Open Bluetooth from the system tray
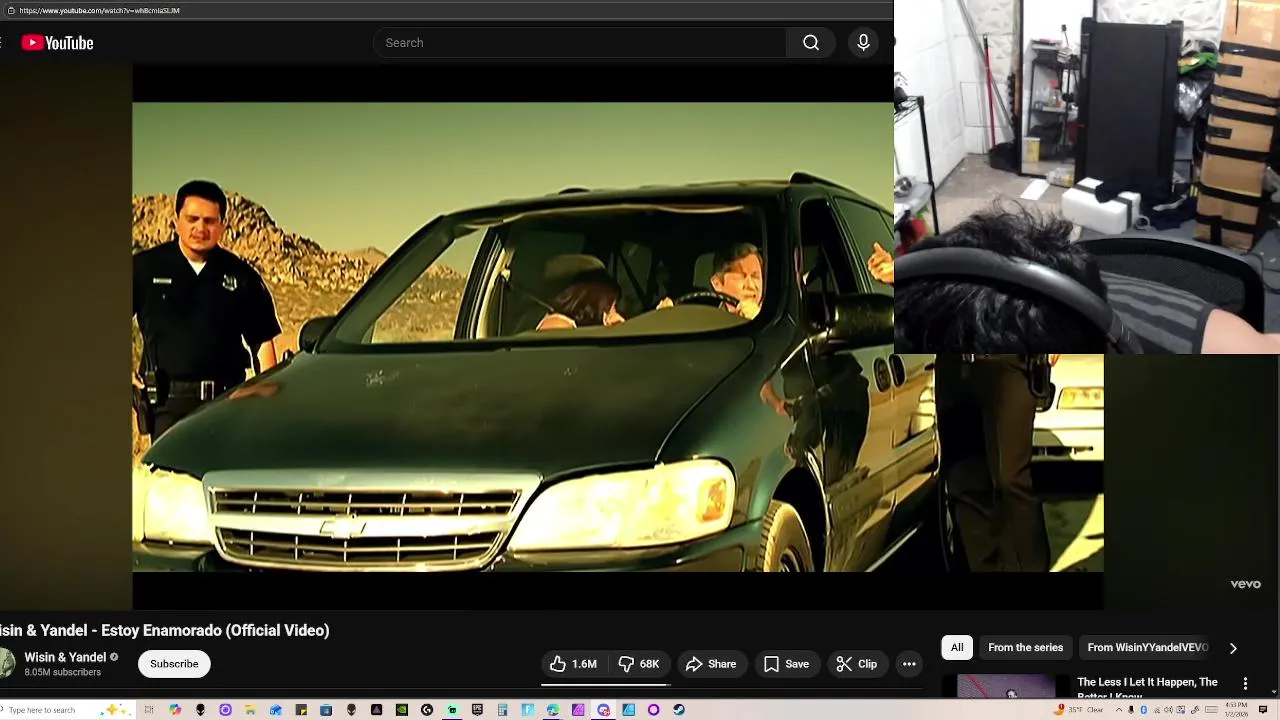 tap(1144, 710)
